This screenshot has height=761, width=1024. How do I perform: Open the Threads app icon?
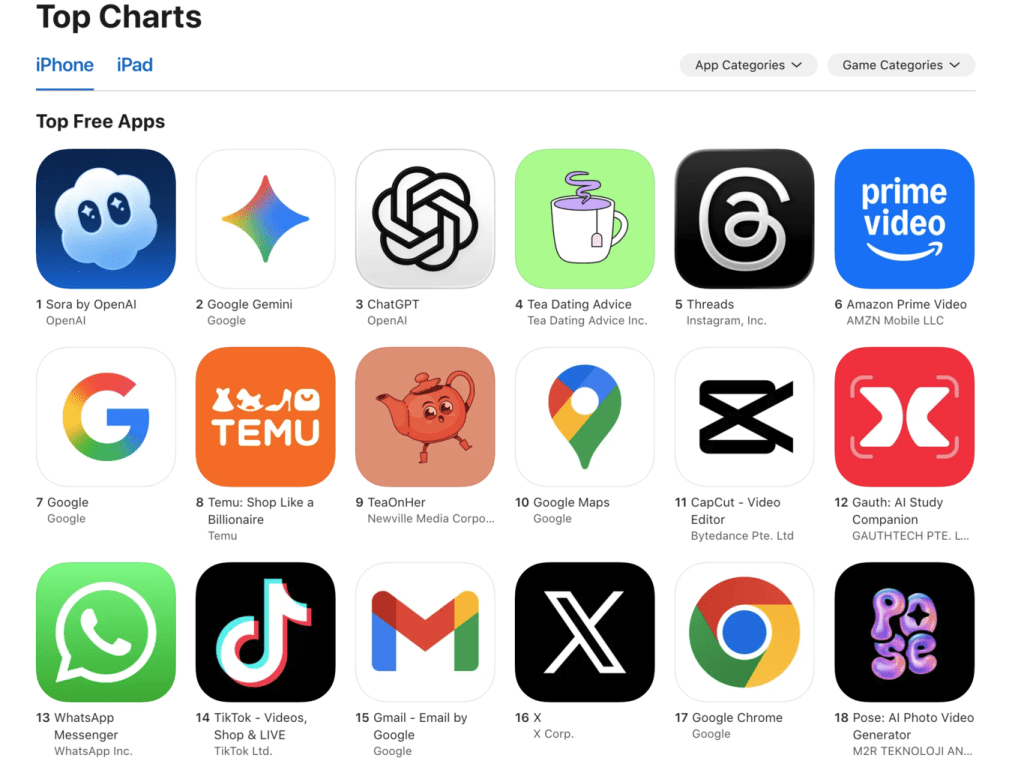coord(744,219)
